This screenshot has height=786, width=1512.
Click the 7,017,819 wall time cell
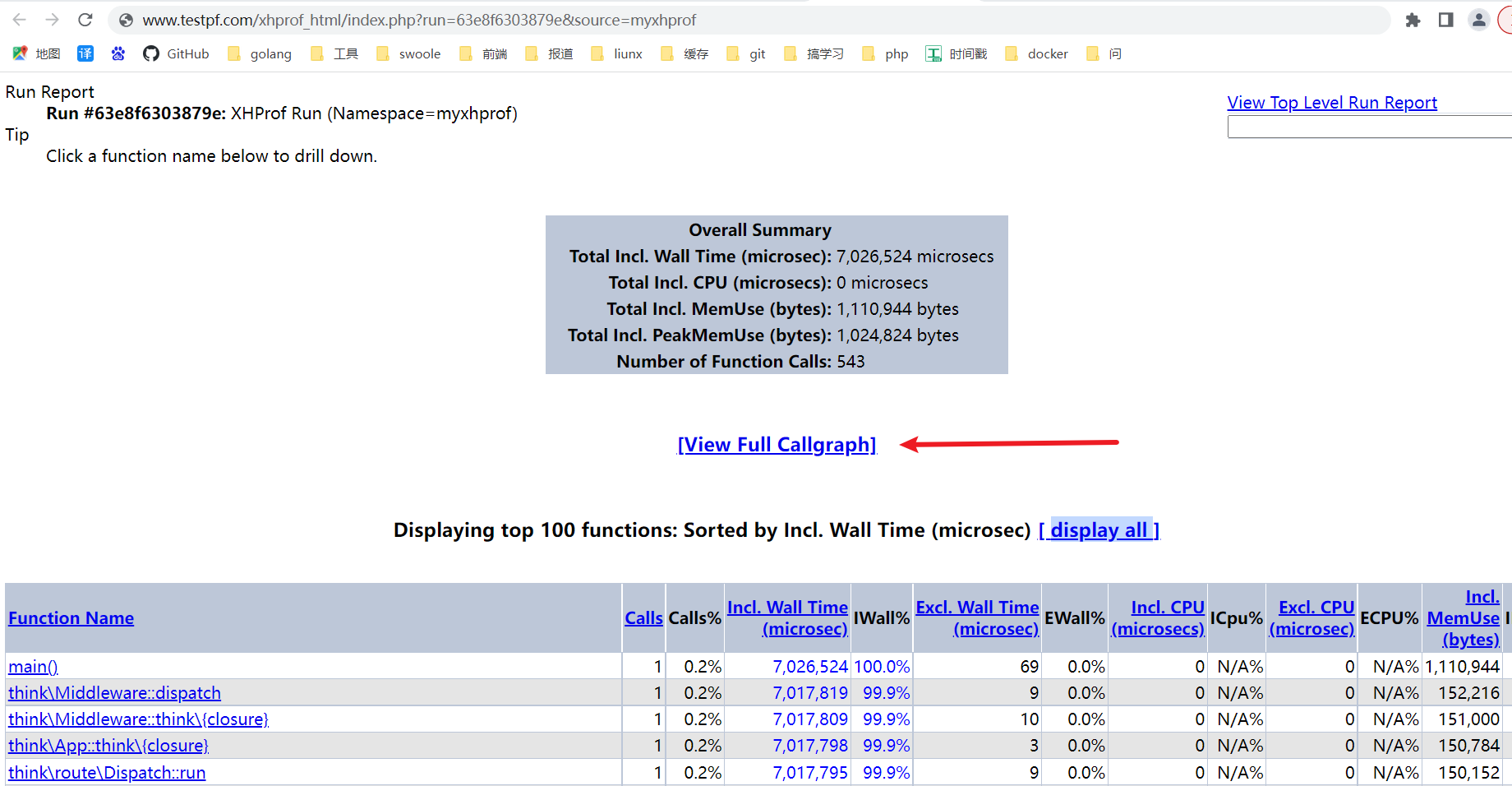pyautogui.click(x=810, y=693)
